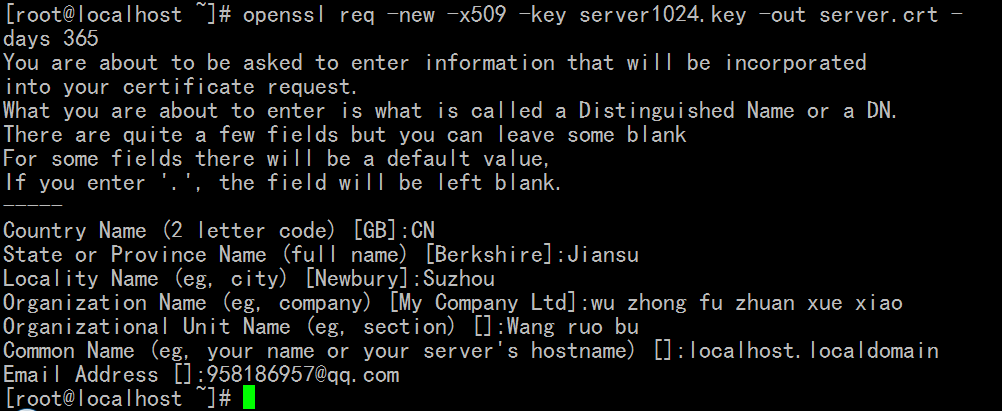Click the province value Jiansu
Image resolution: width=1002 pixels, height=411 pixels.
(603, 254)
